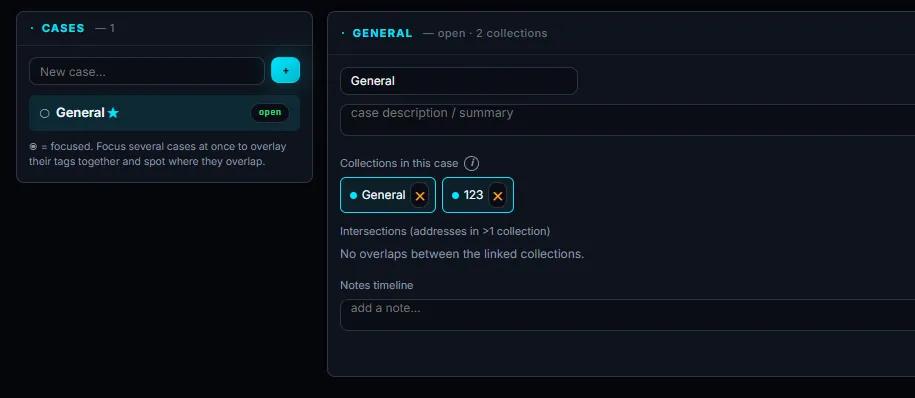This screenshot has height=398, width=915.
Task: Click the plus button to add new case
Action: point(285,71)
